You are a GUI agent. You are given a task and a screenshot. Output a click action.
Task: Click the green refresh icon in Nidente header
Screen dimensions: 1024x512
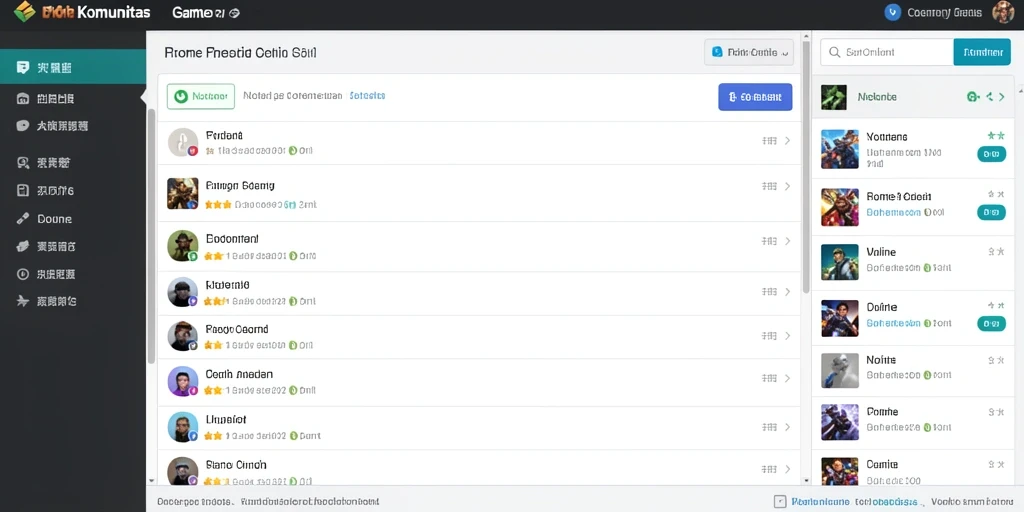[972, 97]
